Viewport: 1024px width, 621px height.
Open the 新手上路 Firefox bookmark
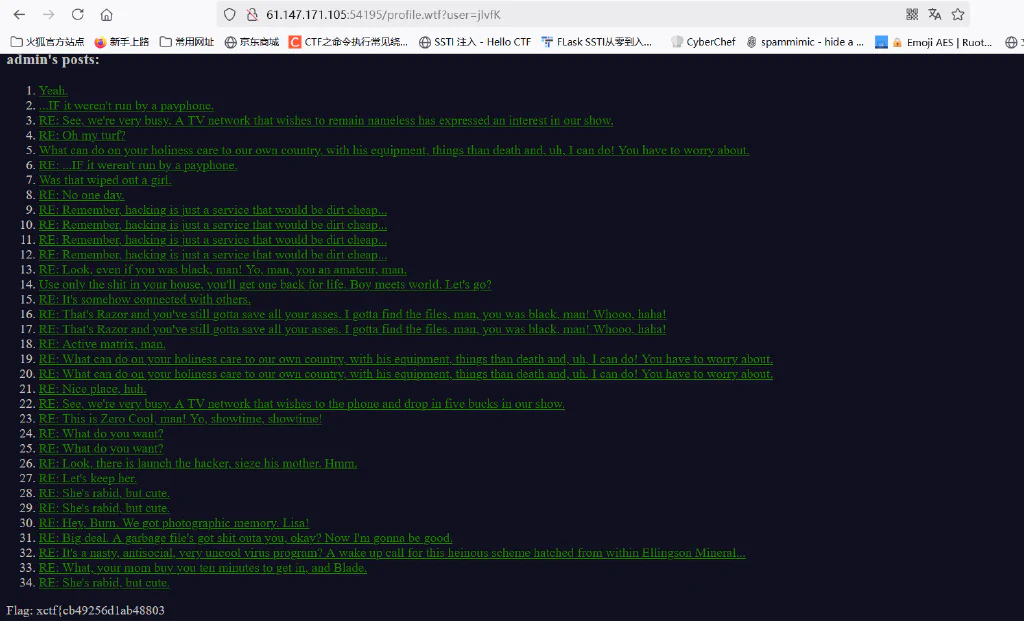pos(121,42)
